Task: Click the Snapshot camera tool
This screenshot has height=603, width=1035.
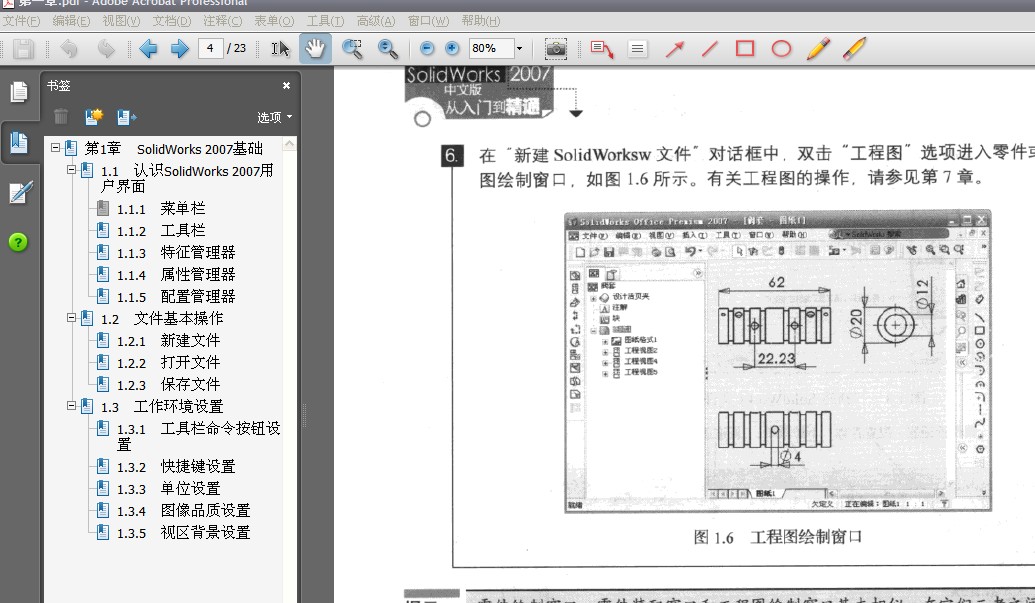Action: click(x=556, y=48)
